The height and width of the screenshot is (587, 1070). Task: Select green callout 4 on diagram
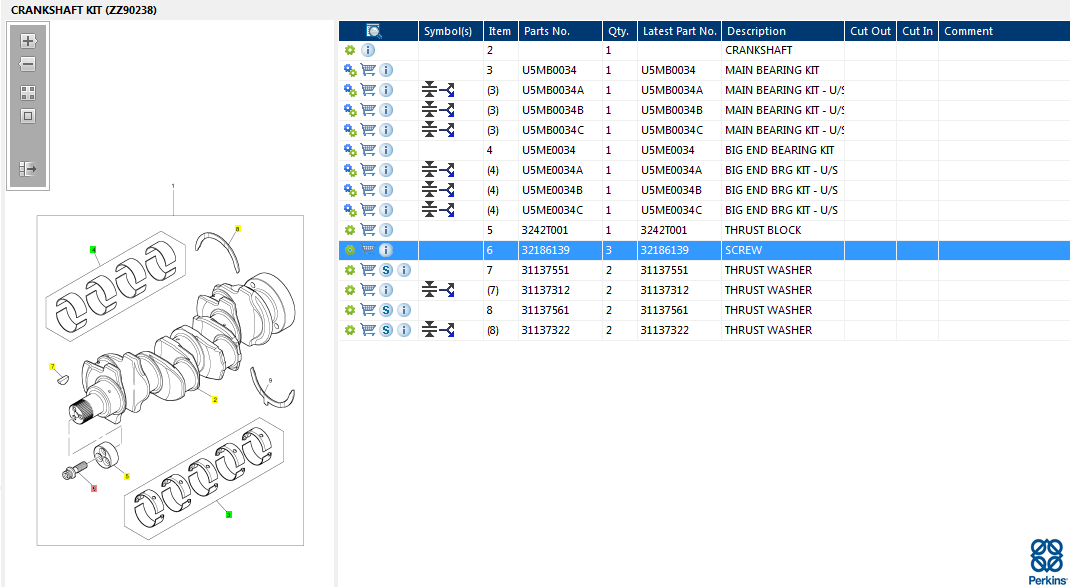[x=93, y=249]
